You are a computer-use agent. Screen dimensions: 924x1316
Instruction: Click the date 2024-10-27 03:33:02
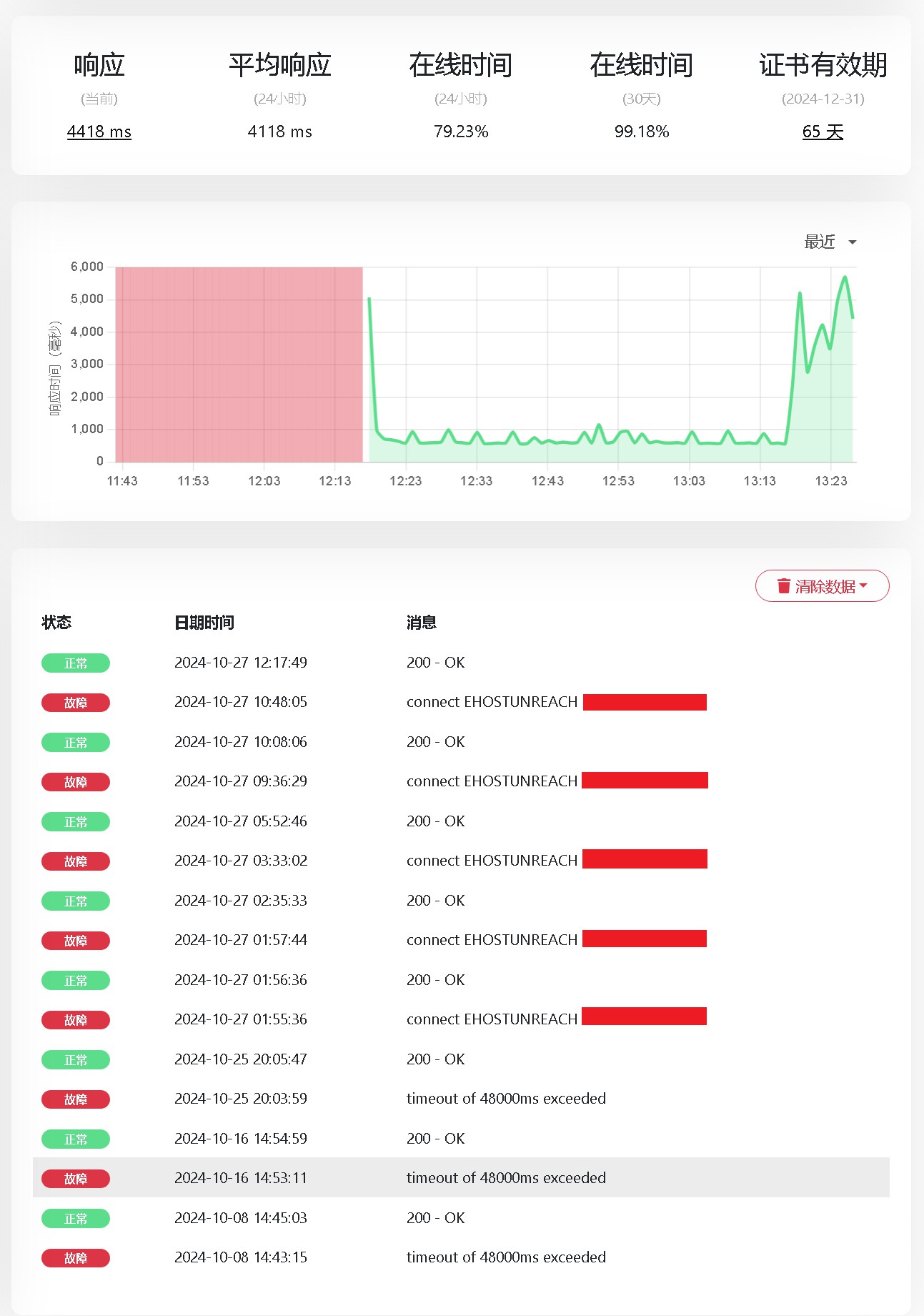point(241,861)
